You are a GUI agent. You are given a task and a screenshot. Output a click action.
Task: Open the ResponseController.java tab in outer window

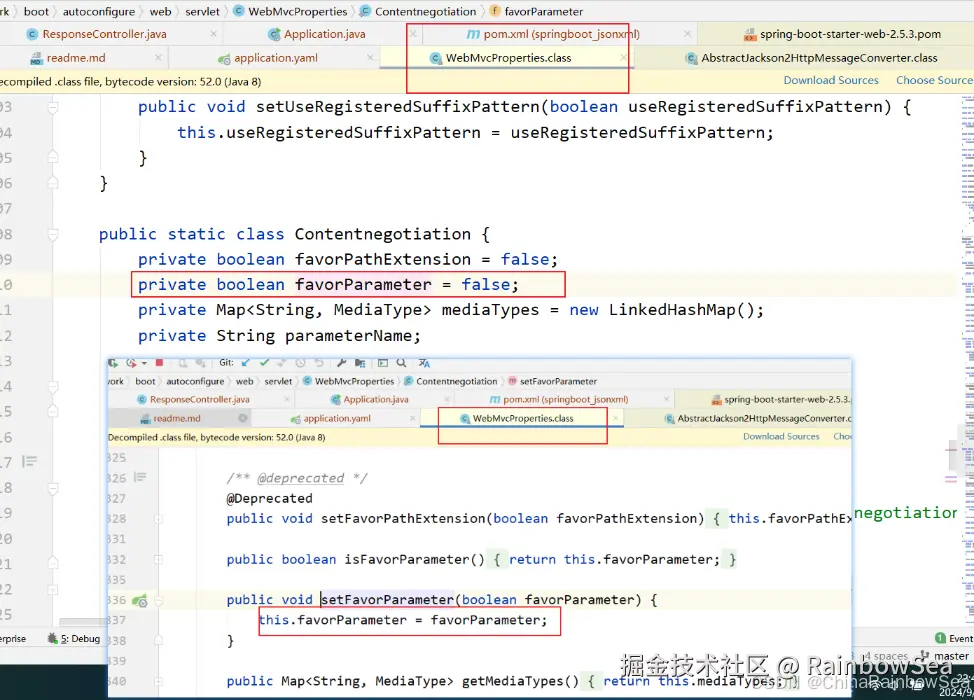pyautogui.click(x=104, y=34)
